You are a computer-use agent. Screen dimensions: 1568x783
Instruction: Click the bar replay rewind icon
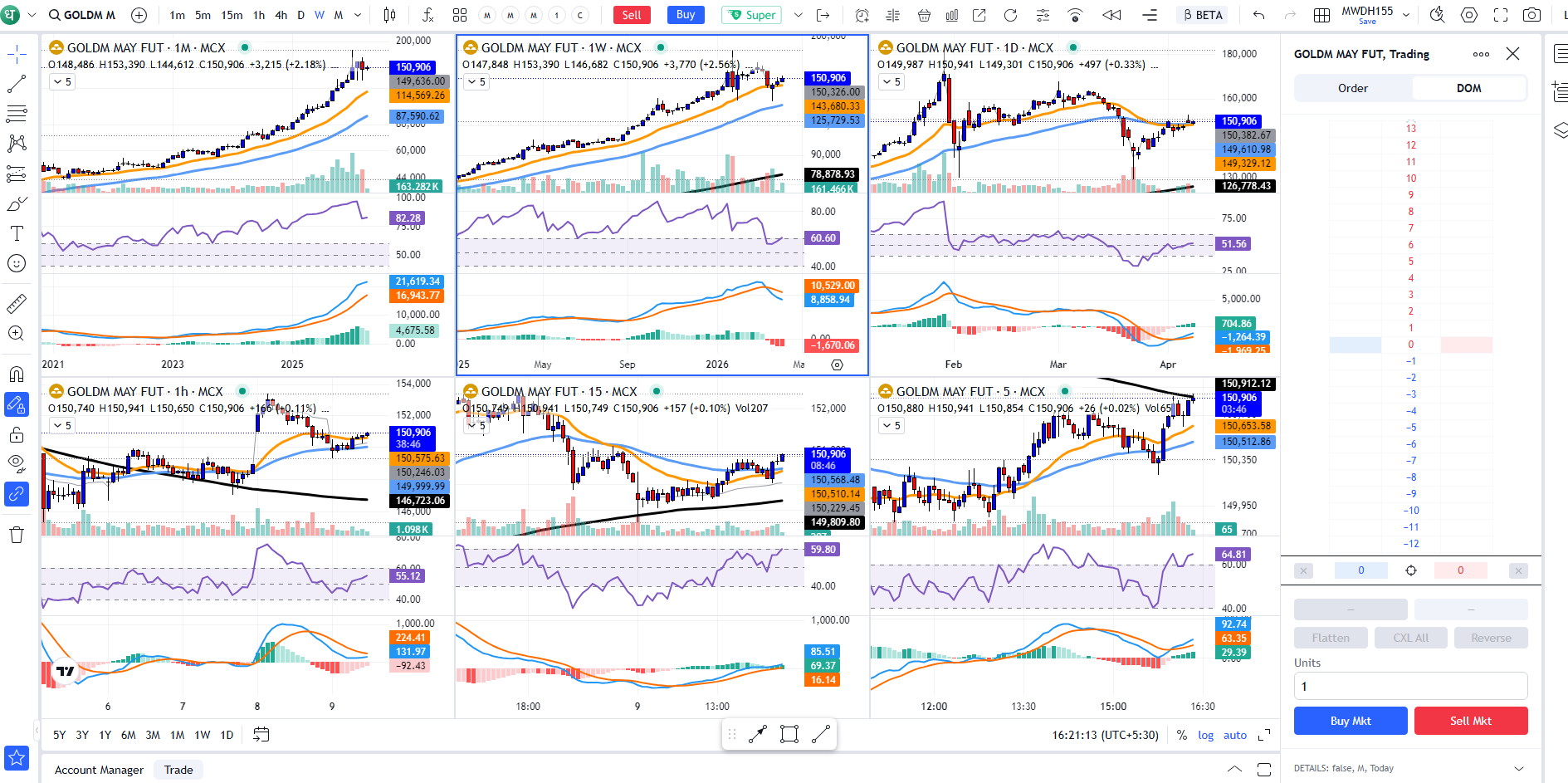pyautogui.click(x=1111, y=15)
